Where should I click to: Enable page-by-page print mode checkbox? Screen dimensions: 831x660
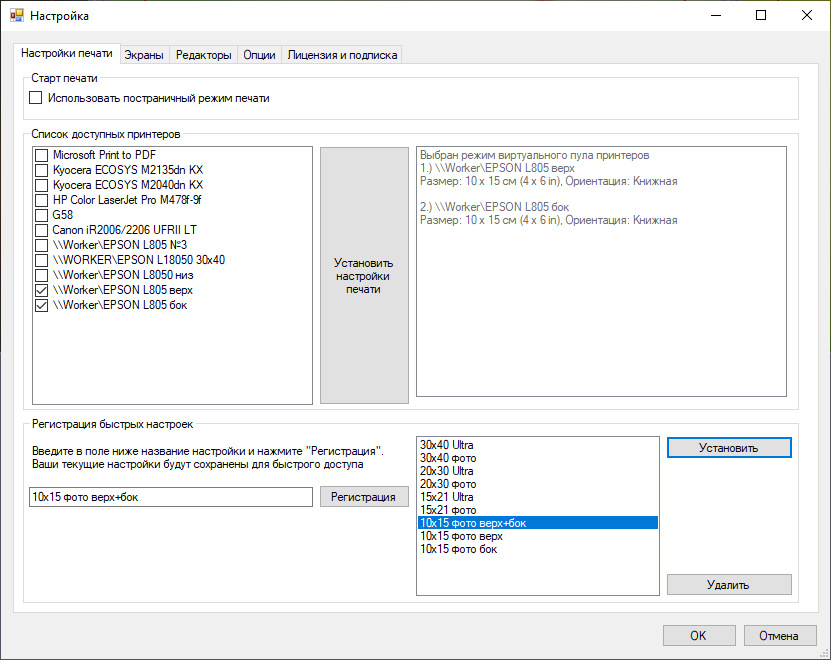37,98
